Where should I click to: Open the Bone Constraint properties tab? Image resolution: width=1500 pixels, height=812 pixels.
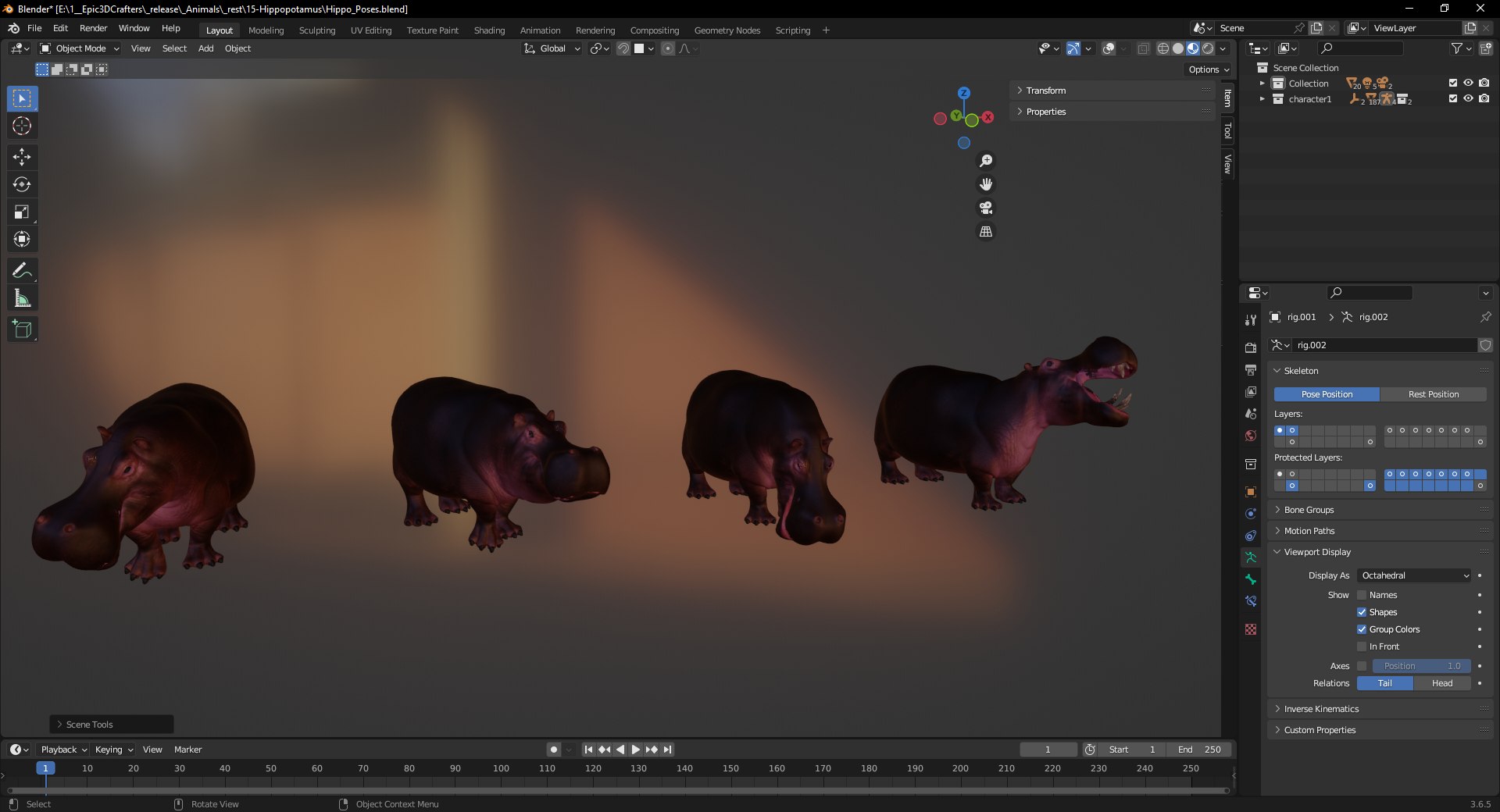tap(1251, 601)
